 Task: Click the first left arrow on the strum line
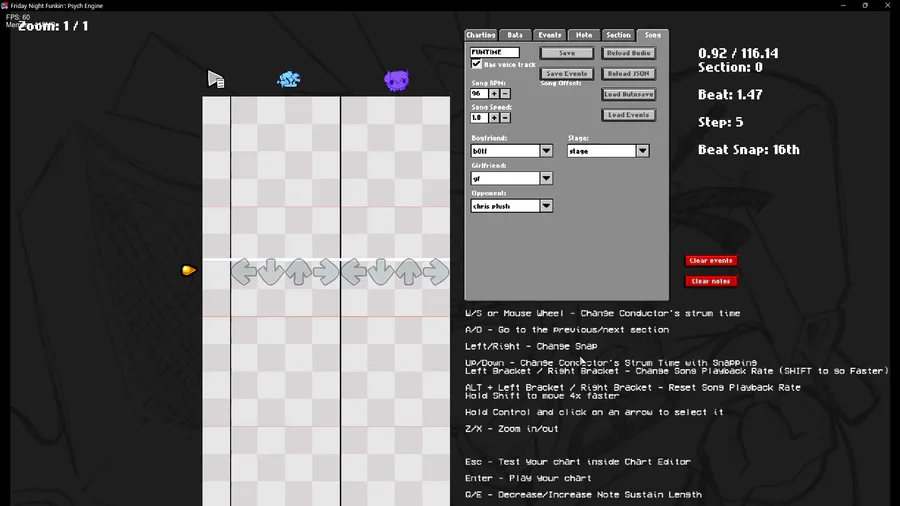[x=244, y=272]
